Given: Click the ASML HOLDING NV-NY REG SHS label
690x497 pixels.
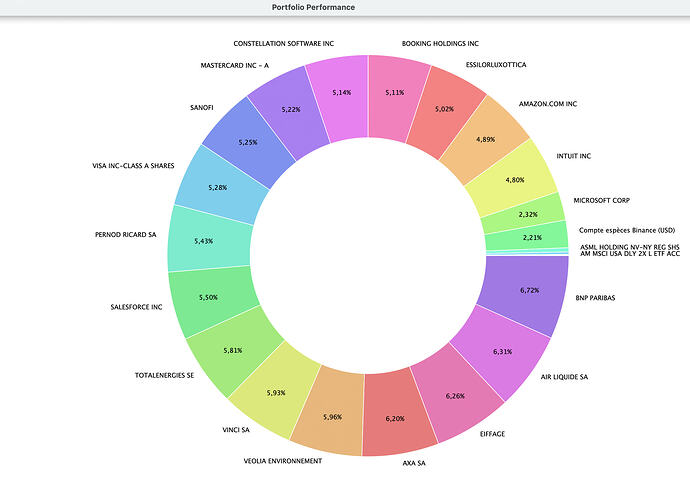Looking at the screenshot, I should coord(630,247).
